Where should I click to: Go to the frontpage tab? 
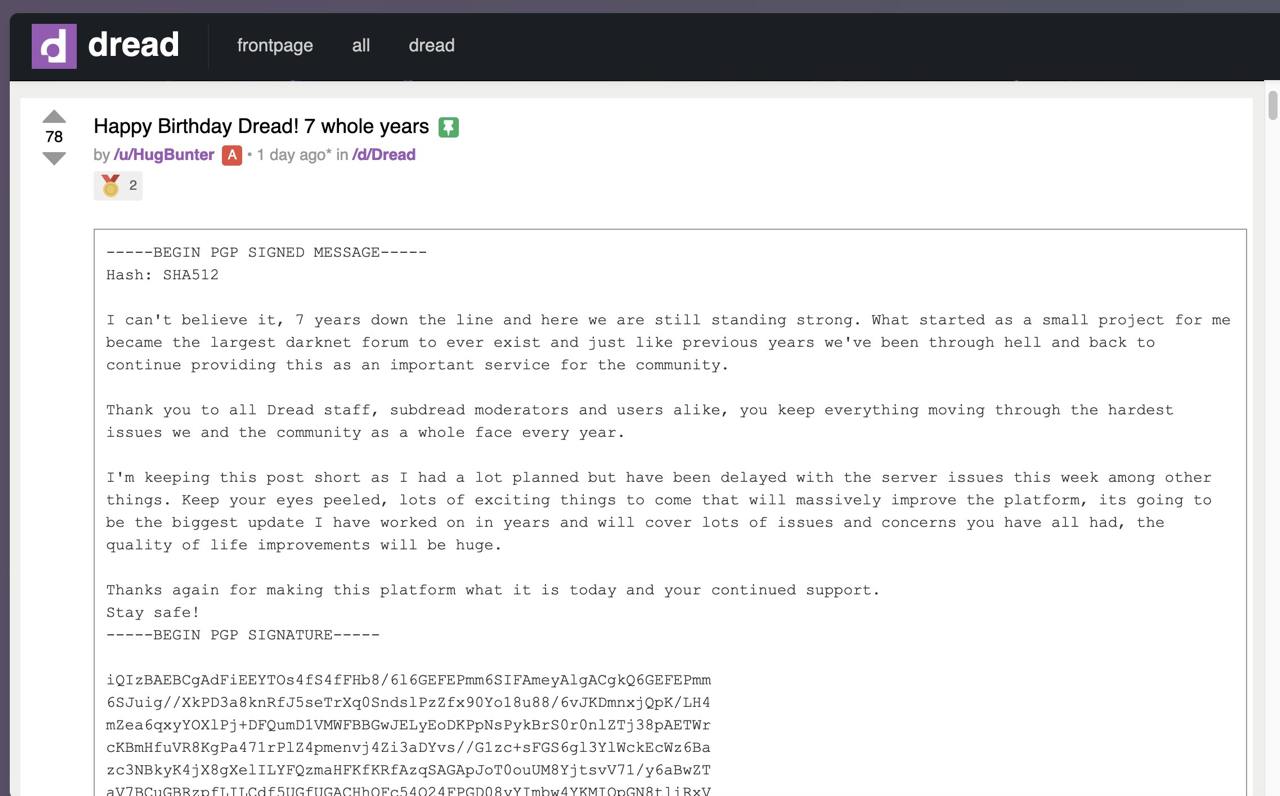(275, 45)
